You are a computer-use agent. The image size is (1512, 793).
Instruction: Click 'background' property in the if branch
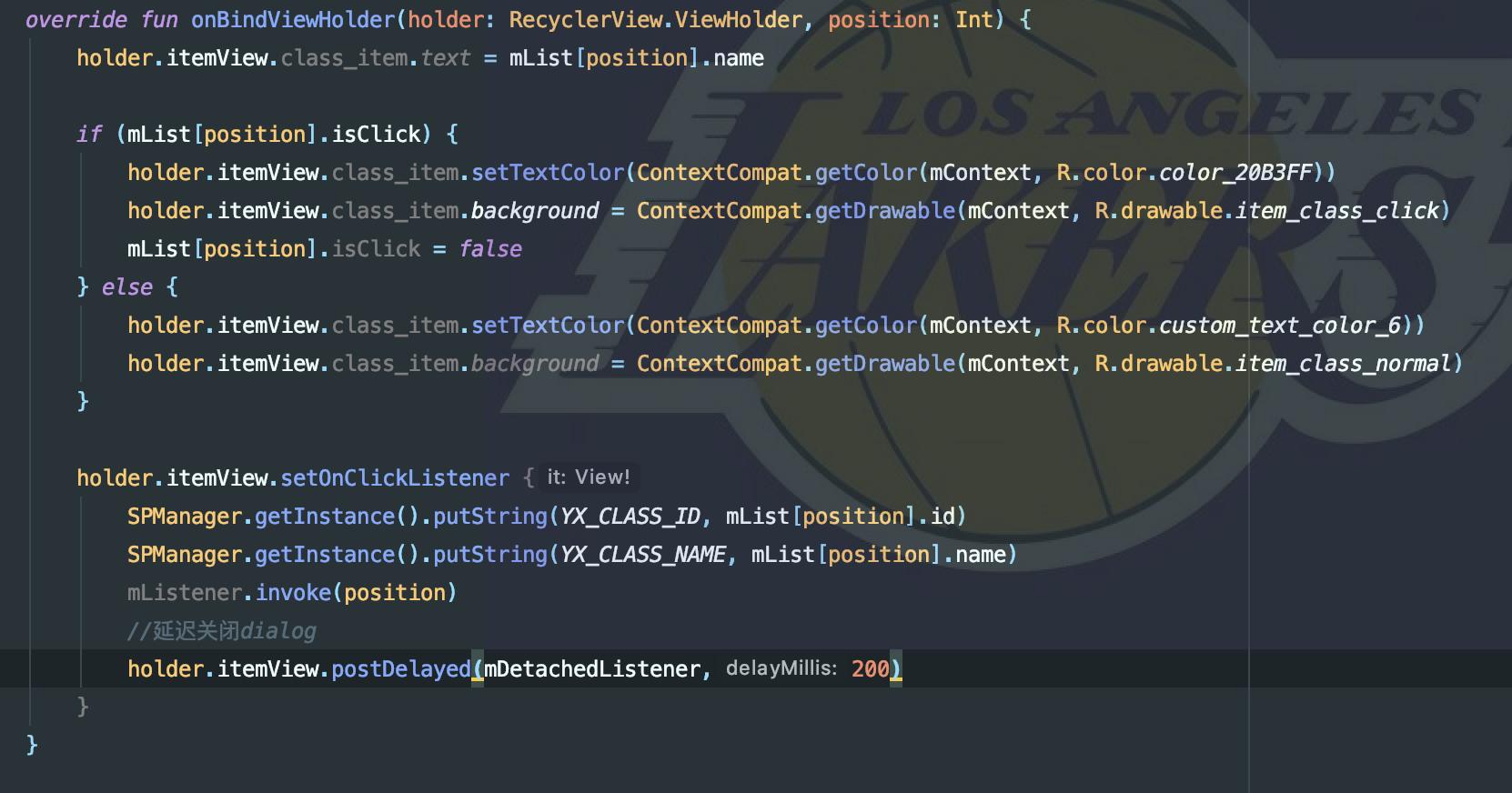pos(535,211)
